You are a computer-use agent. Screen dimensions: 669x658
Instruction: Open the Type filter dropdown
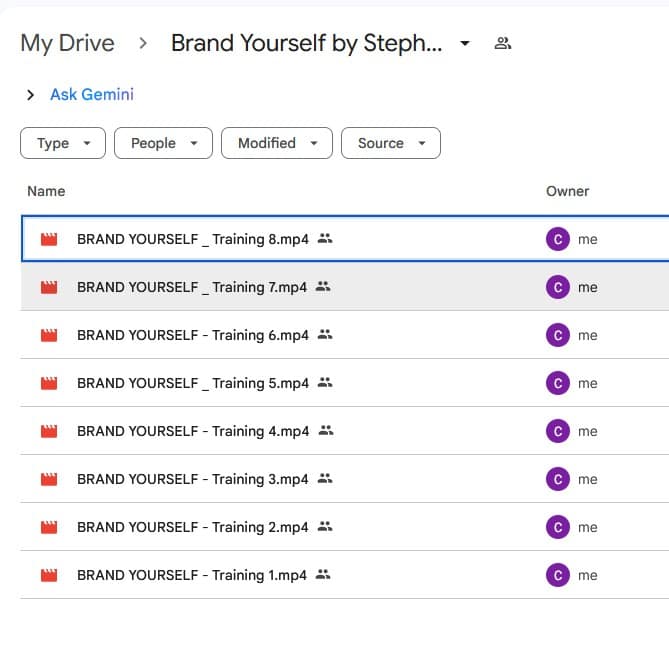pos(62,143)
